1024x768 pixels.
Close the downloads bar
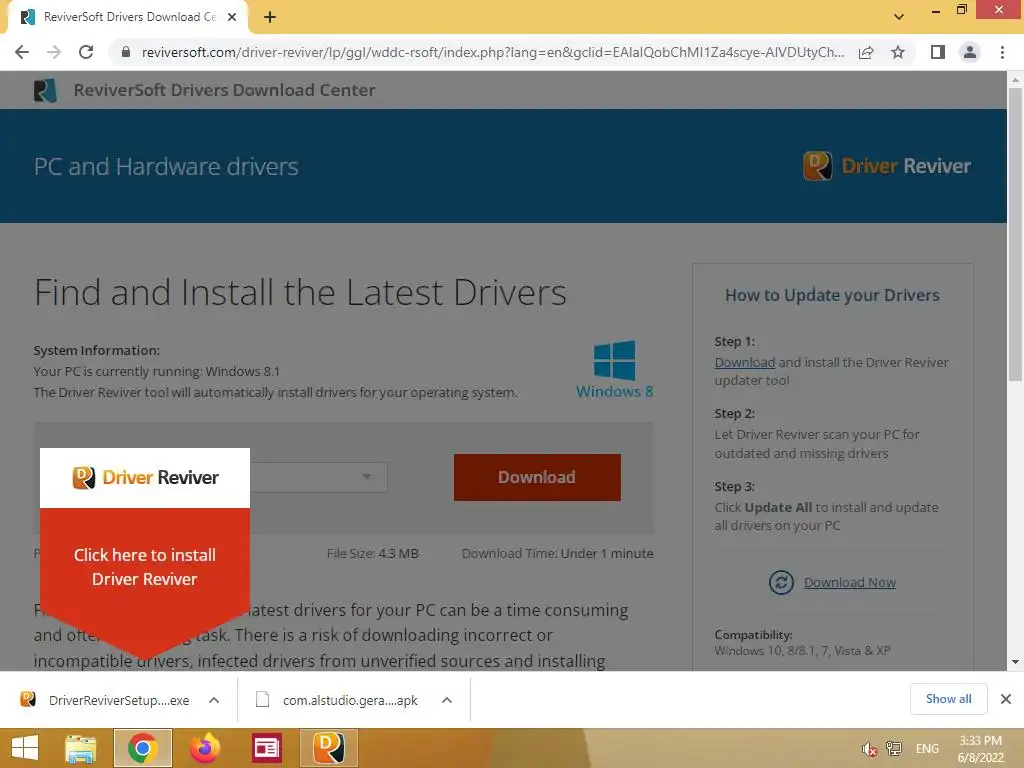(x=1006, y=699)
